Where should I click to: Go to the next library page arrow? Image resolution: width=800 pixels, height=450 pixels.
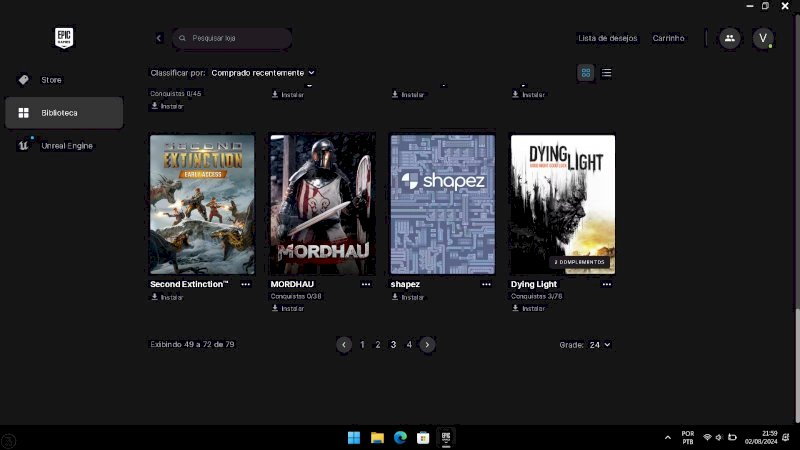pyautogui.click(x=428, y=344)
